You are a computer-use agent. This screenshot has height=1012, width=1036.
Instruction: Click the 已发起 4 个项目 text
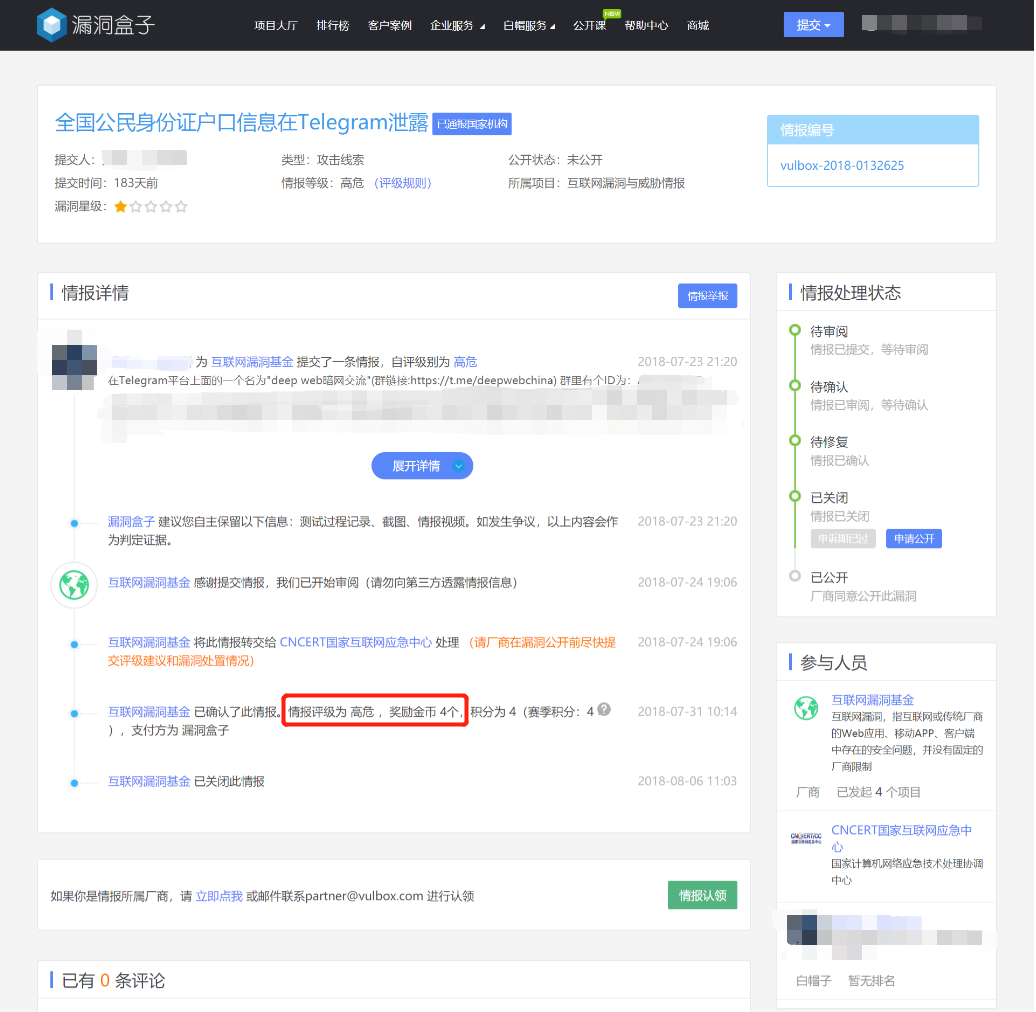(879, 792)
